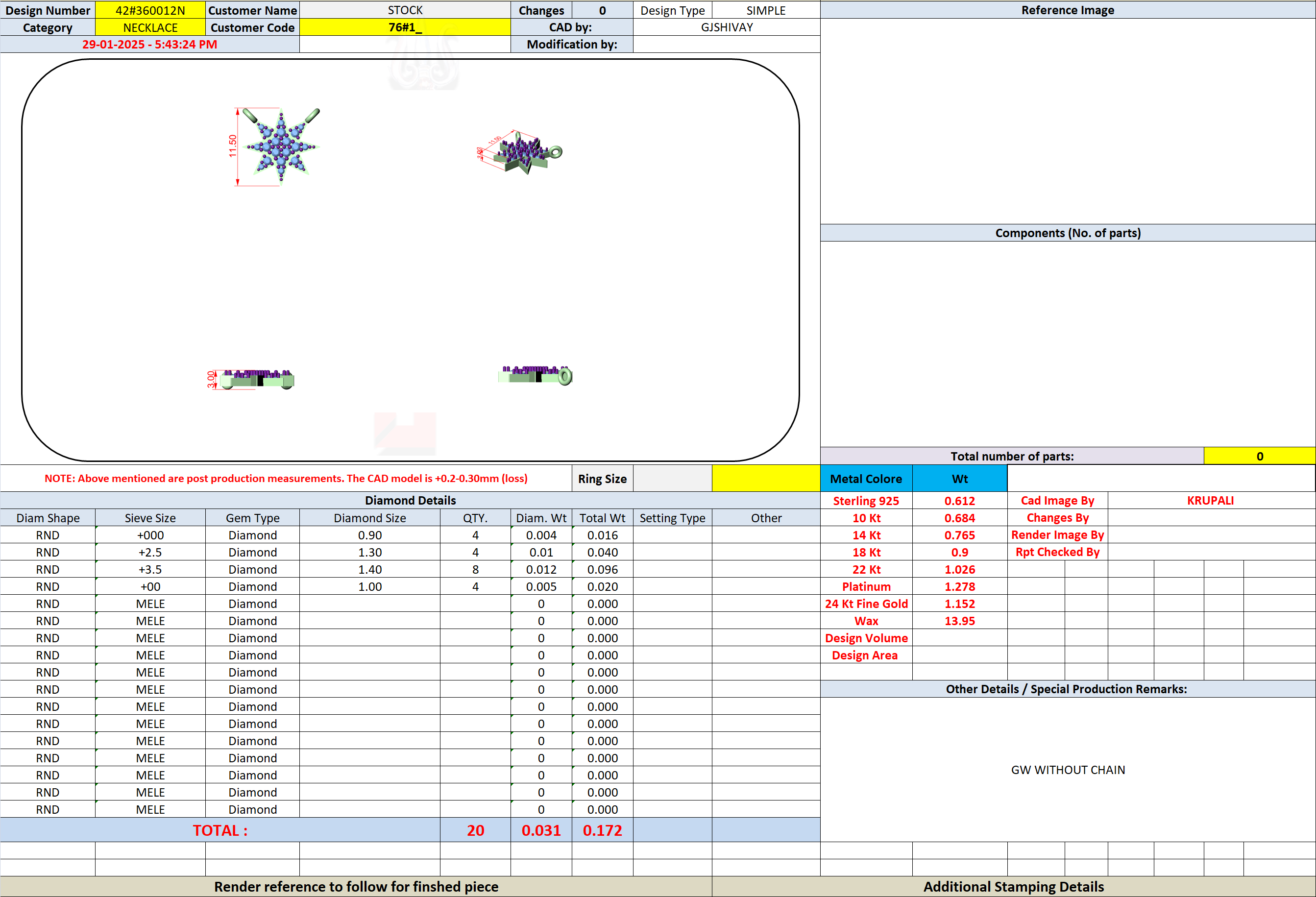Select the date stamp 29-01-2025 - 5:43:24 PM
1316x897 pixels.
click(x=149, y=44)
